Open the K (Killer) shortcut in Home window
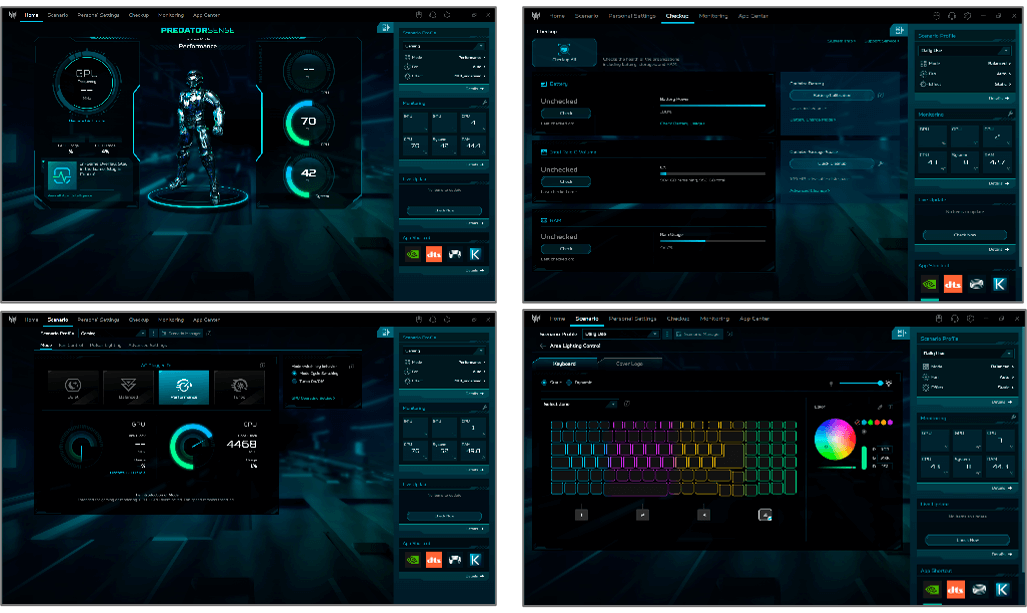 pos(476,254)
